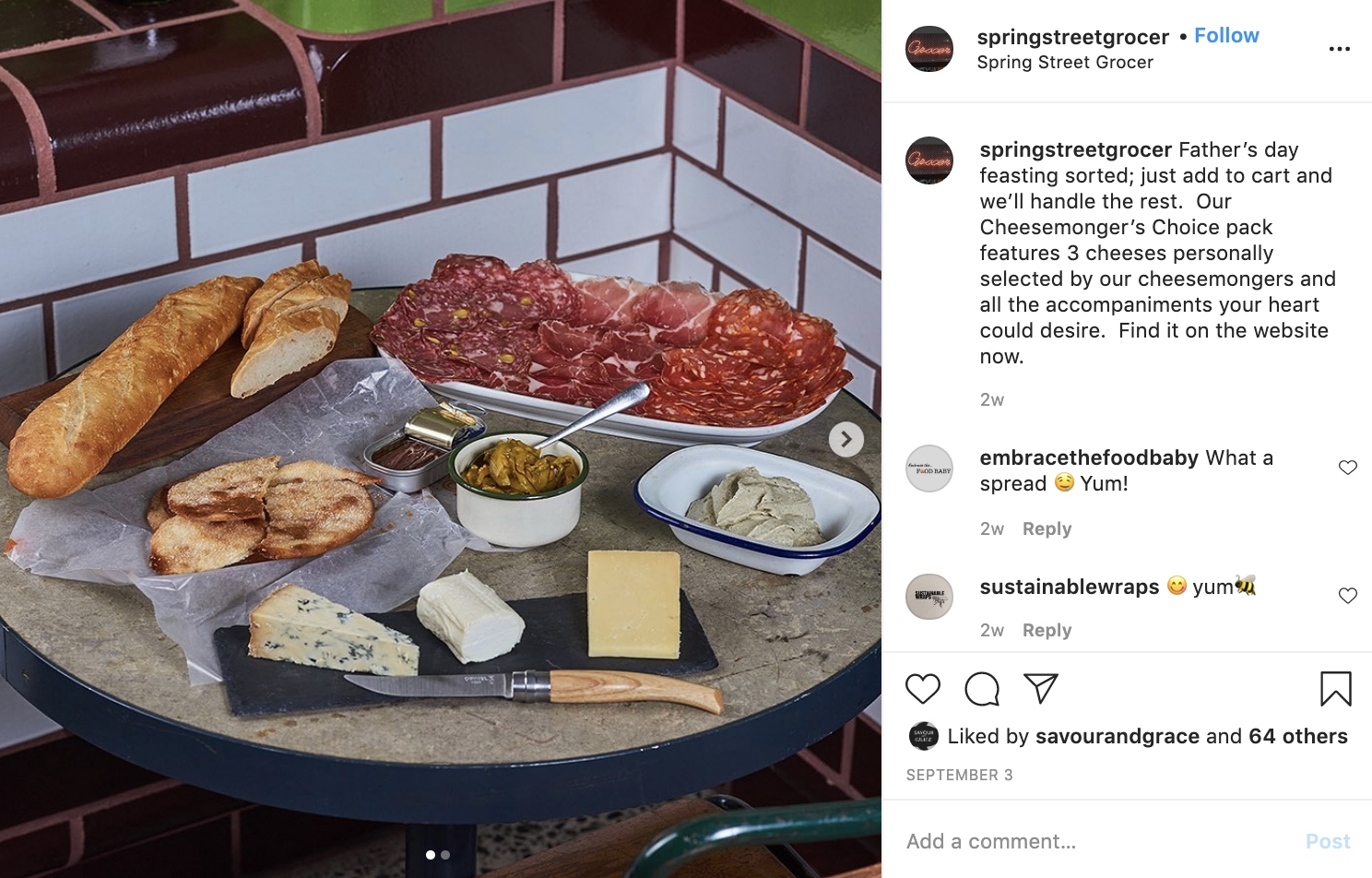
Task: Go to next photo with carousel arrow
Action: 846,440
